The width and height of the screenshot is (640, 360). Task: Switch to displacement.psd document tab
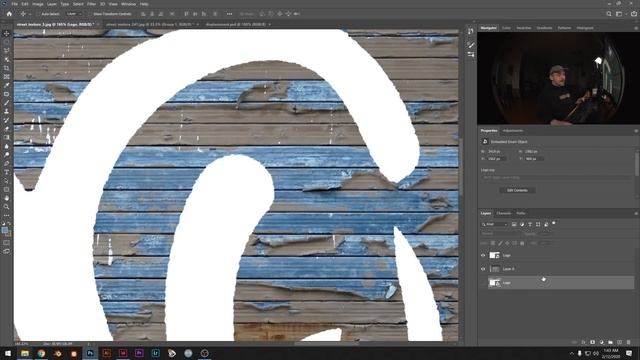[x=236, y=24]
